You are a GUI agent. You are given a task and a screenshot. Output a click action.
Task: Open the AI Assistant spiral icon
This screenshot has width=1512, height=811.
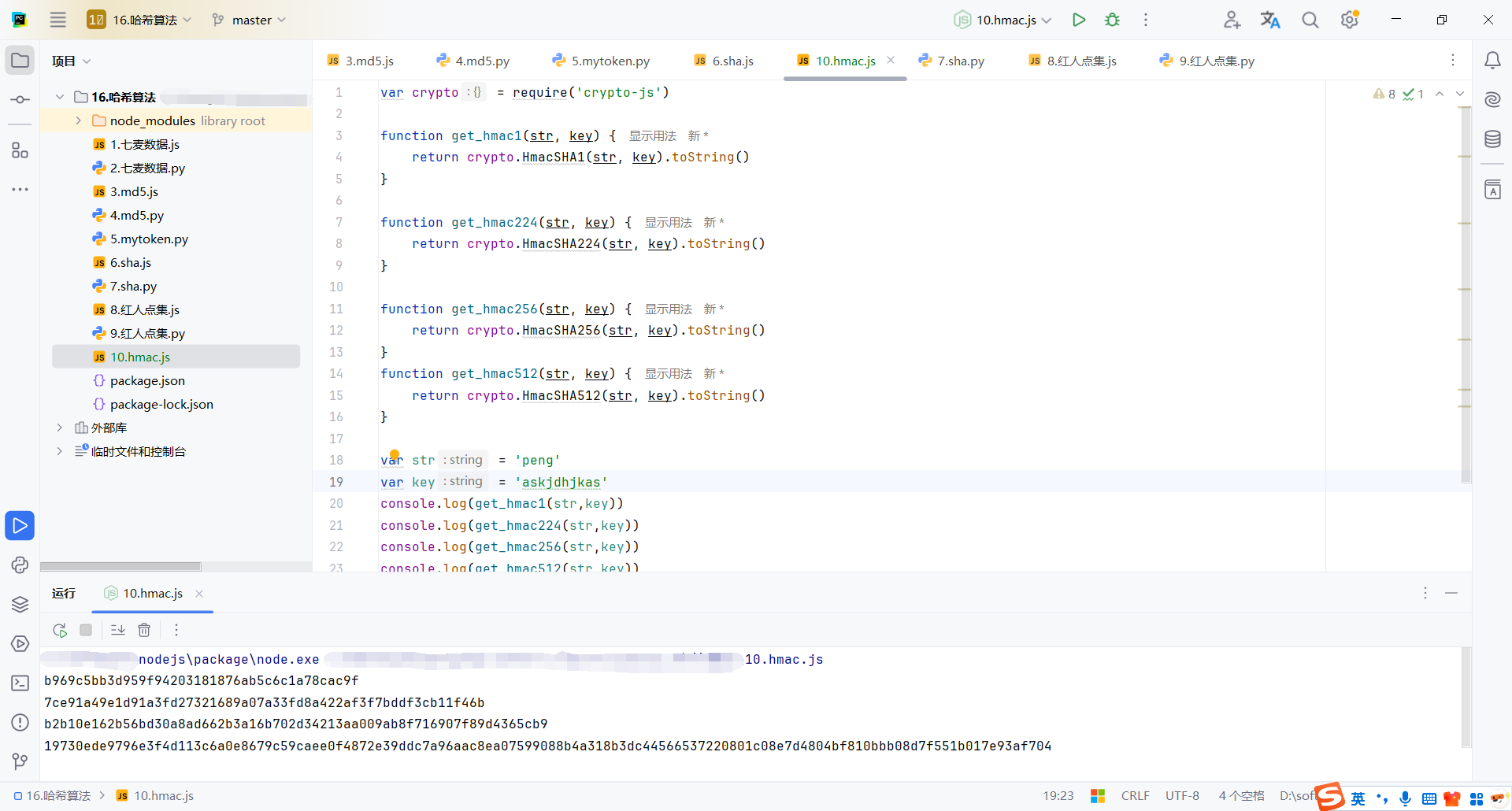1492,100
